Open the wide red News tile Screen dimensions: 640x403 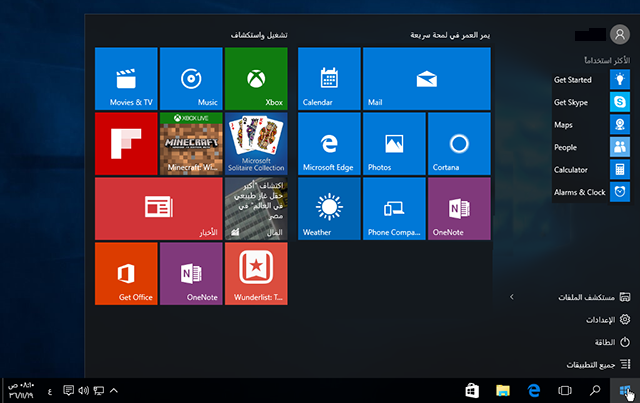[159, 209]
